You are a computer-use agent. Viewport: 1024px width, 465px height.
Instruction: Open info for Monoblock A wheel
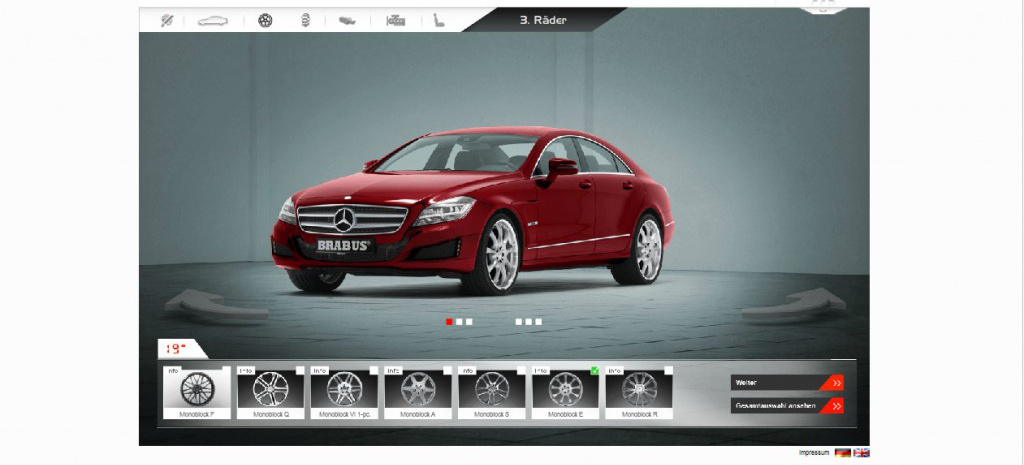click(x=394, y=370)
